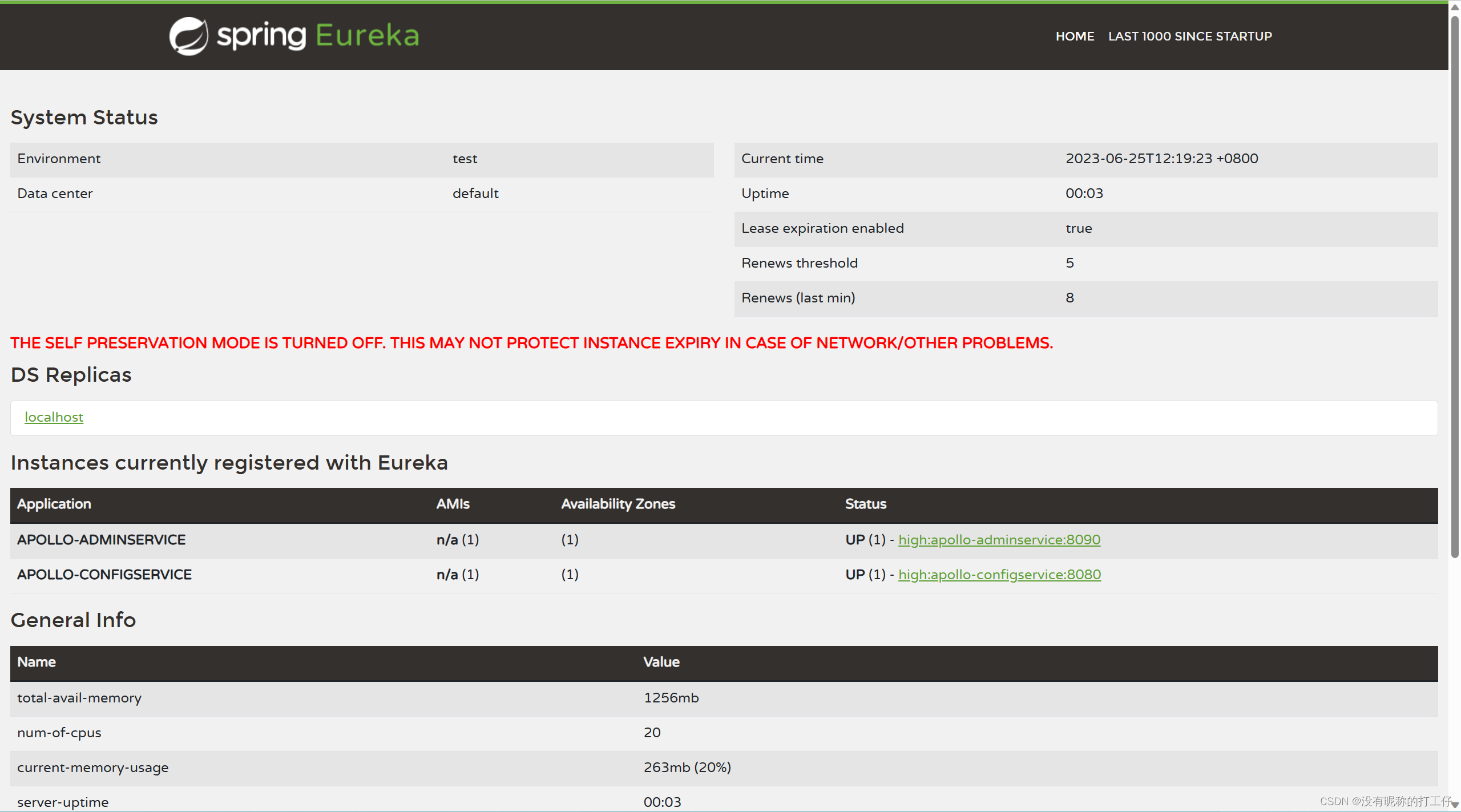Image resolution: width=1461 pixels, height=812 pixels.
Task: Open LAST 1000 SINCE STARTUP page
Action: click(x=1190, y=37)
